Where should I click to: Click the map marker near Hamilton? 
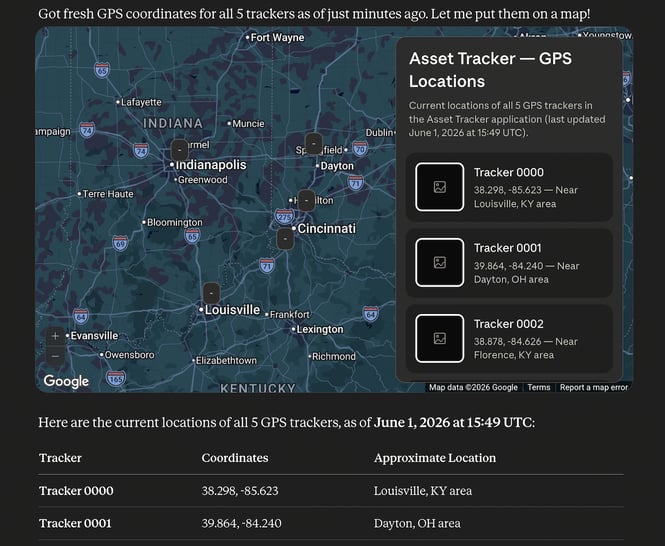pyautogui.click(x=306, y=200)
